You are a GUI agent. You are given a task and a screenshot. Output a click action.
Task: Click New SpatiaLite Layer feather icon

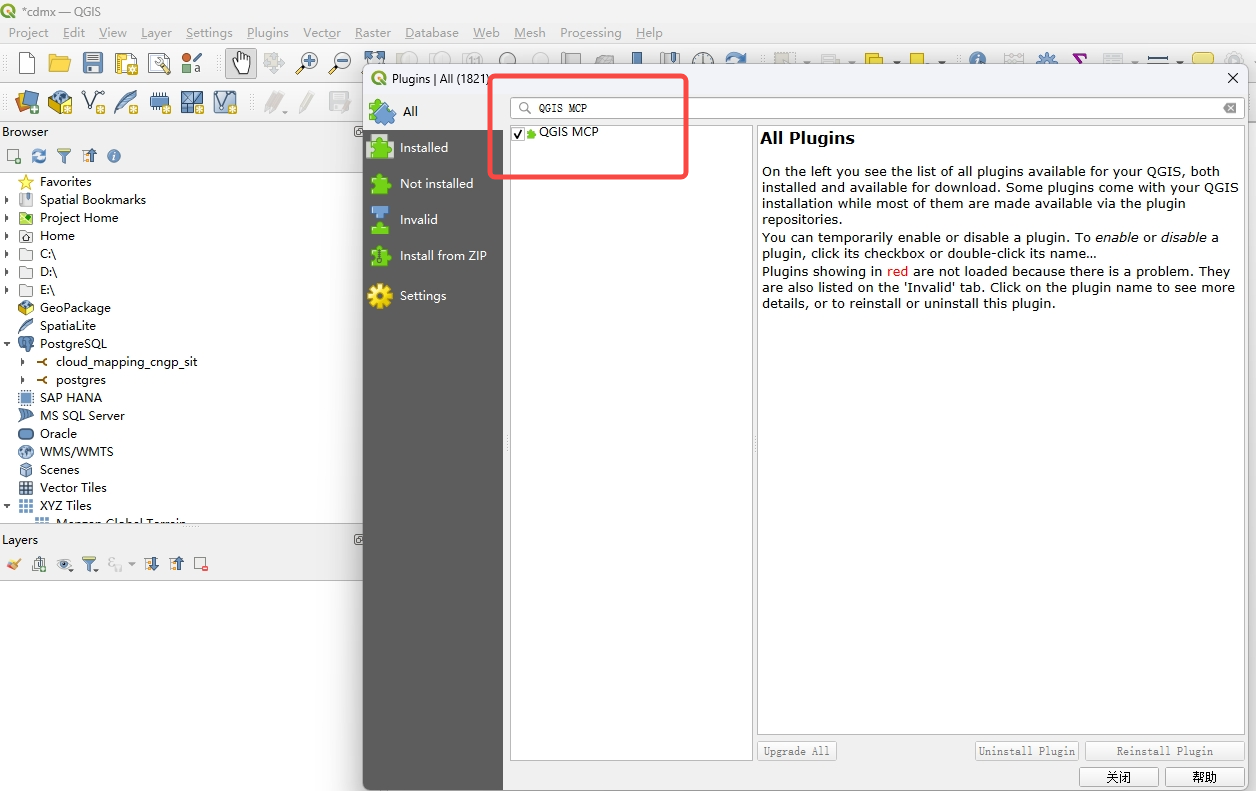coord(126,102)
